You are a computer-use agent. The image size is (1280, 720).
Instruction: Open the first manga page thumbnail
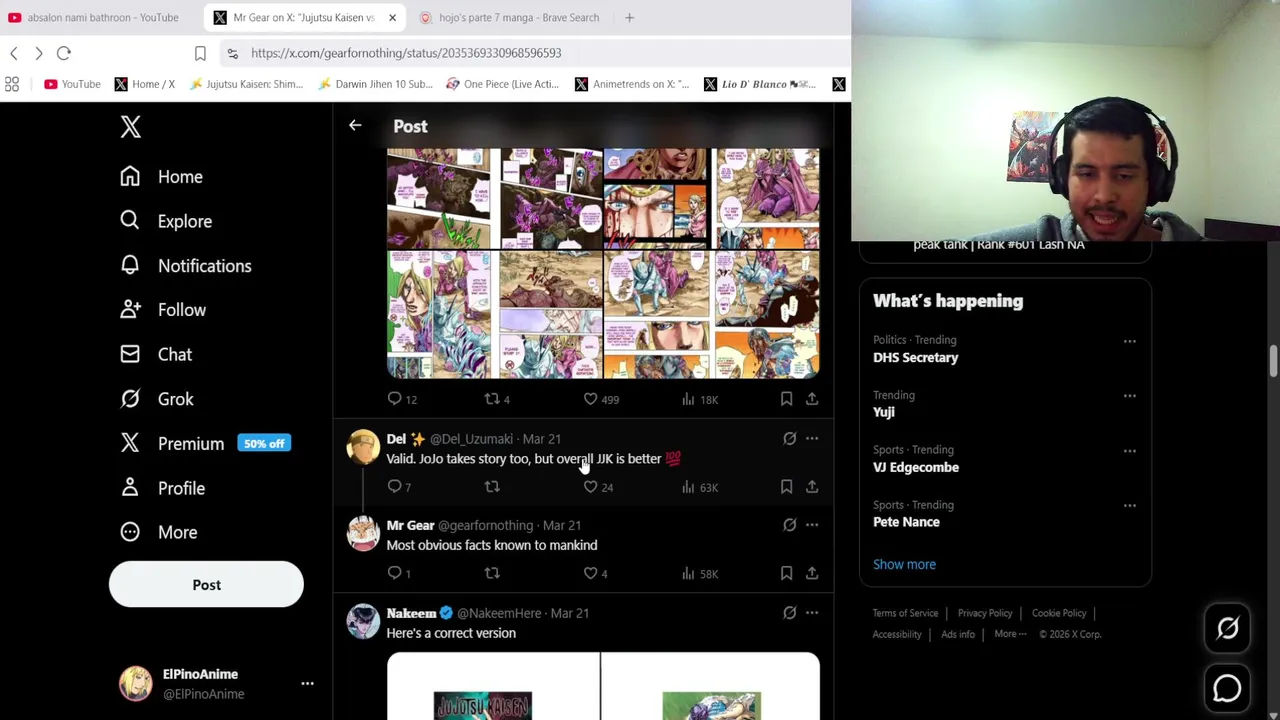coord(439,198)
